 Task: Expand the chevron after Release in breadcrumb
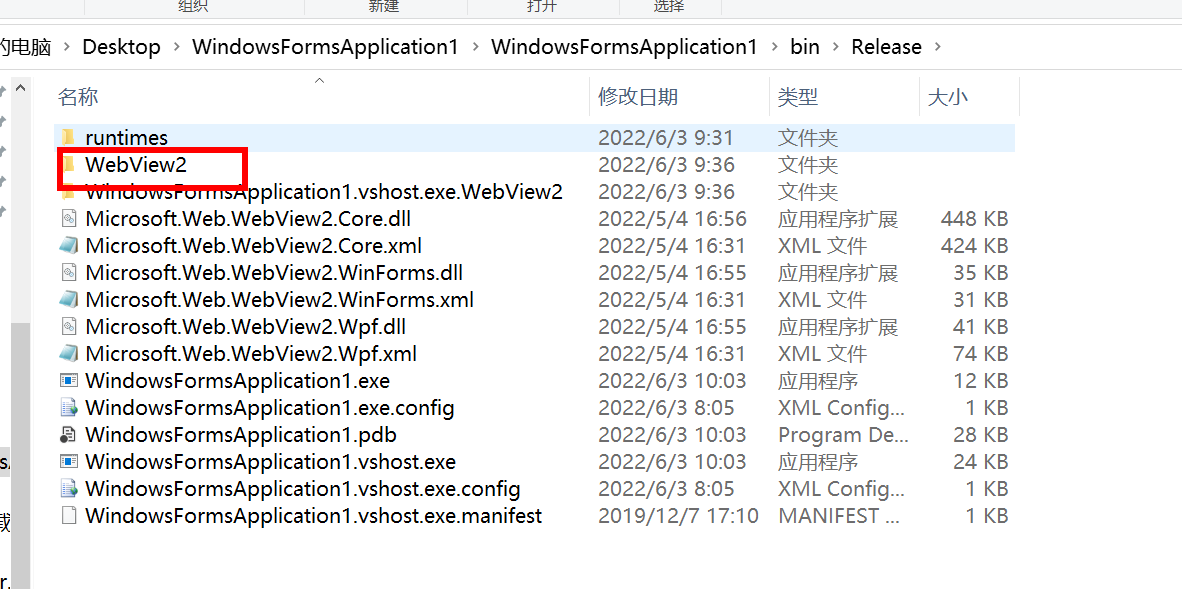938,47
